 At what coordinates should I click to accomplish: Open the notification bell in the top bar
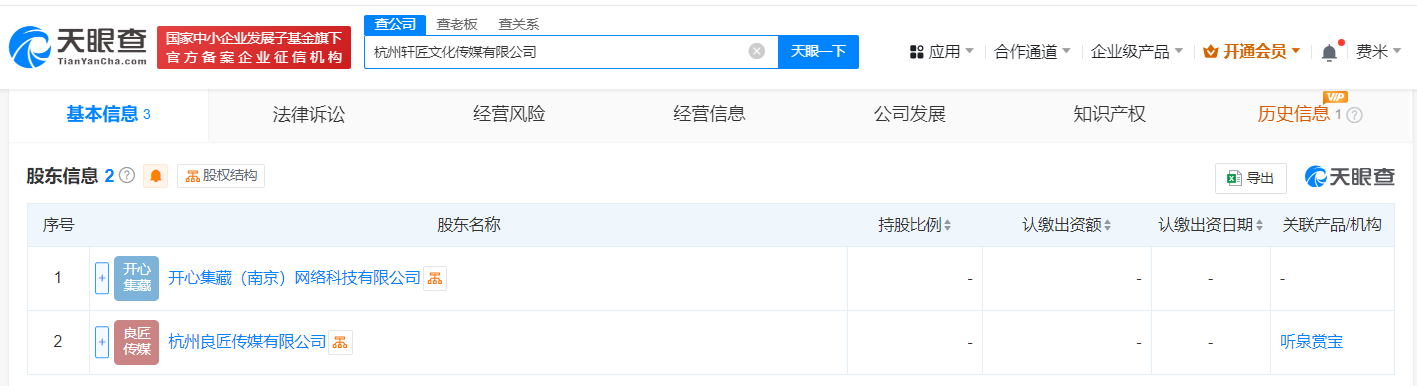pos(1329,52)
